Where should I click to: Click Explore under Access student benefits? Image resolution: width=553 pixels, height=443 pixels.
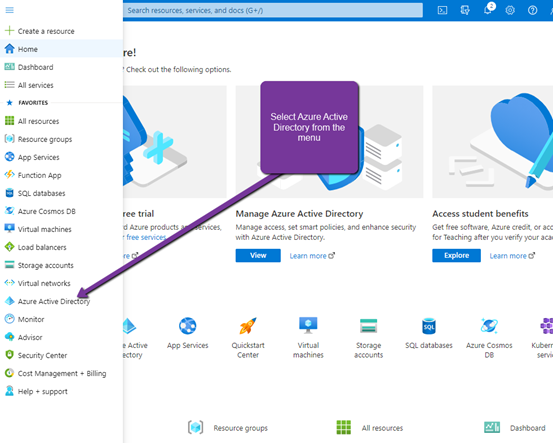456,255
